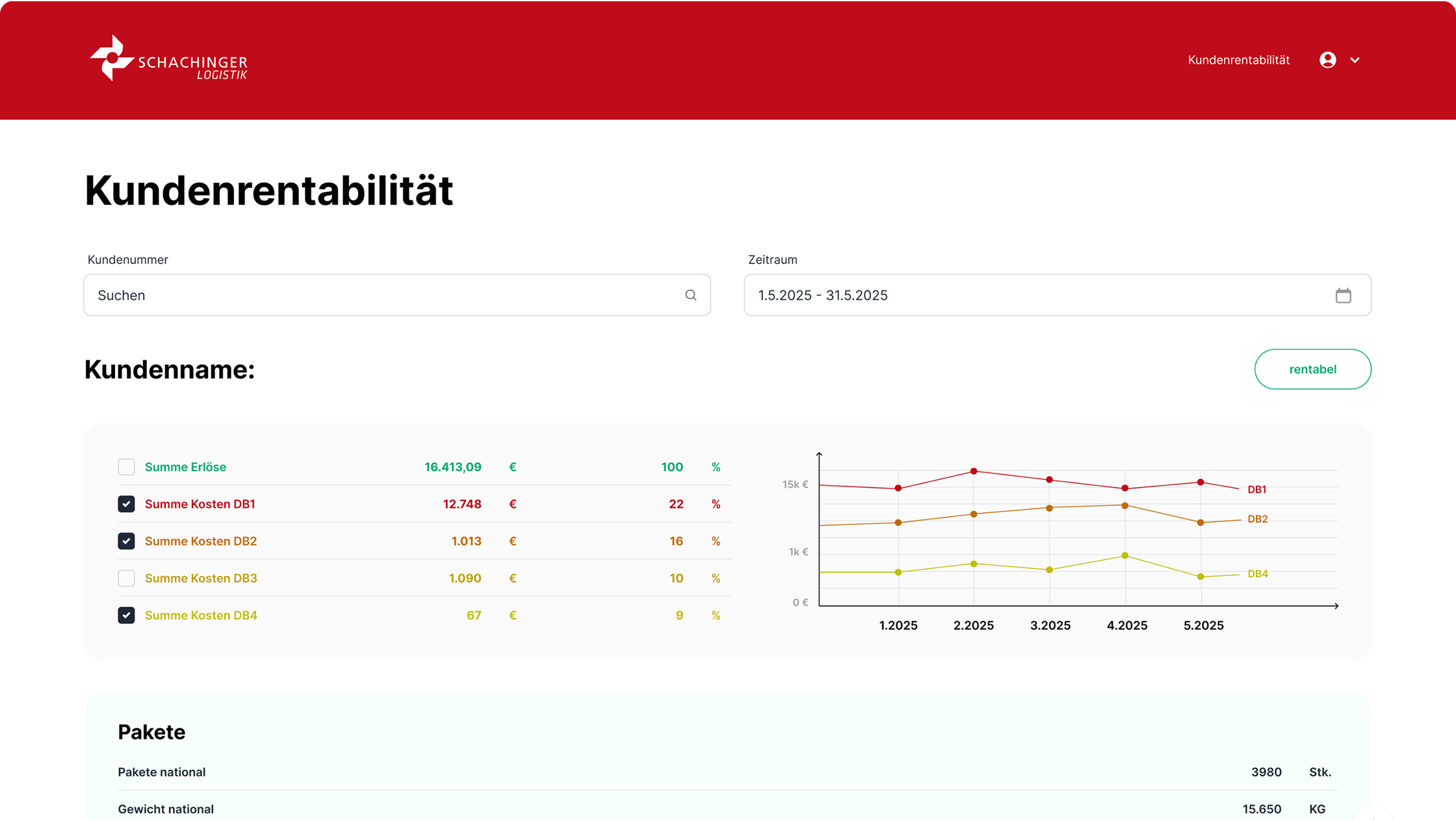
Task: Uncheck the Summe Kosten DB2 checkbox
Action: 126,541
